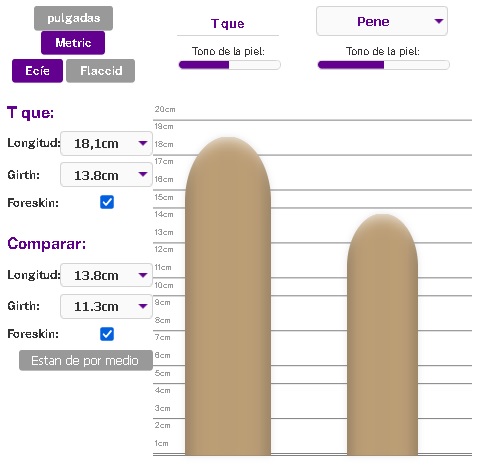Click the arrow icon in Pene dropdown
494x468 pixels.
pyautogui.click(x=439, y=21)
